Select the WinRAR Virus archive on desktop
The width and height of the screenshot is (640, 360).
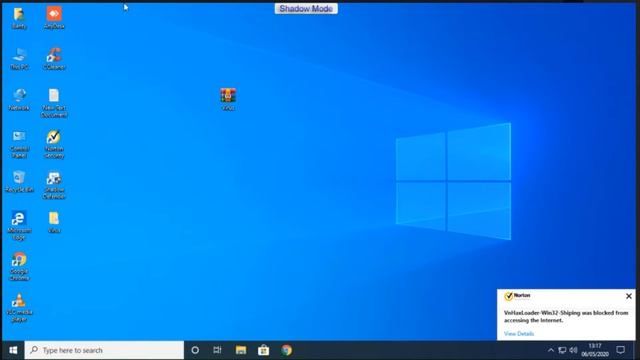point(228,99)
